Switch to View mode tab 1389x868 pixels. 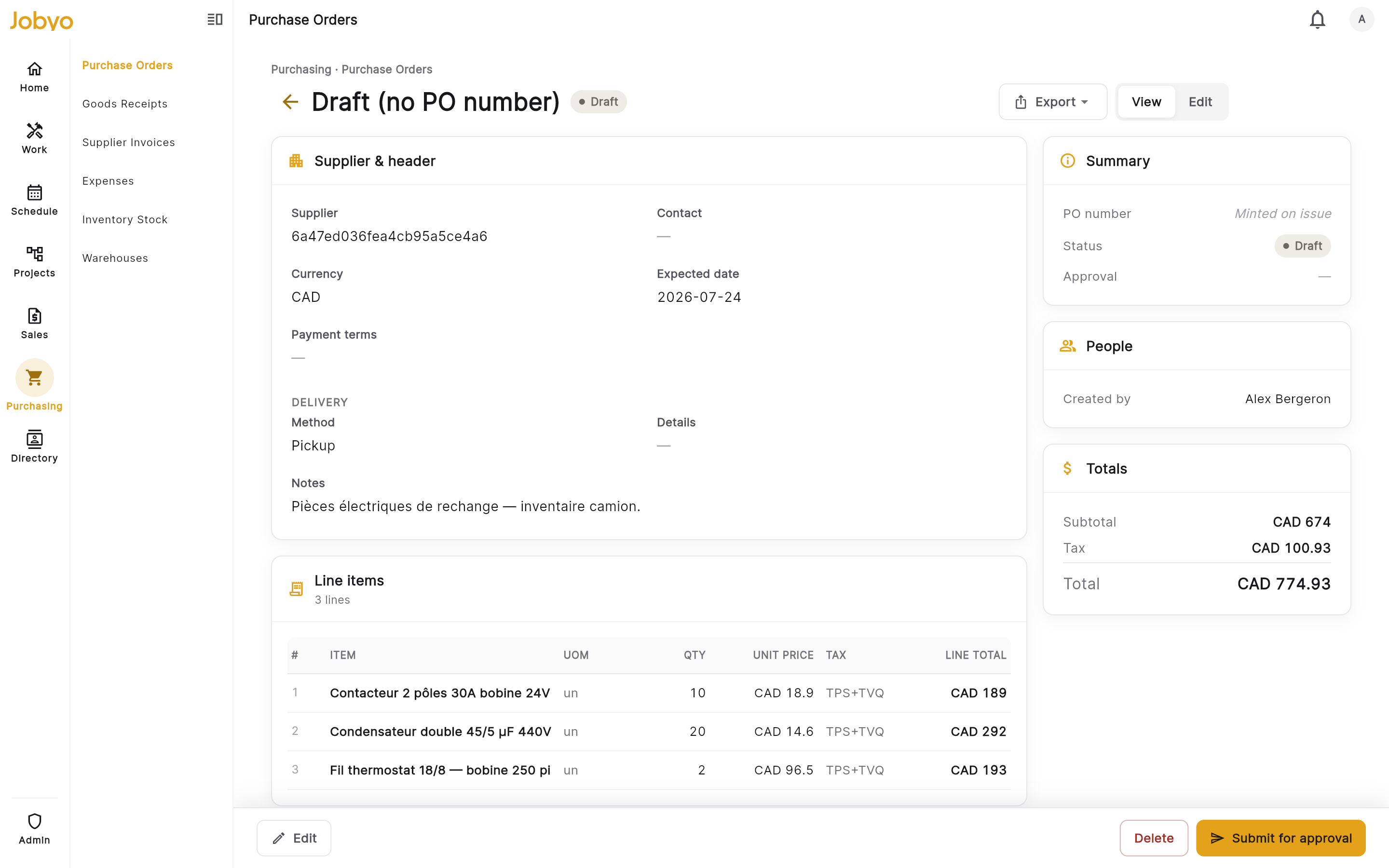pos(1146,102)
